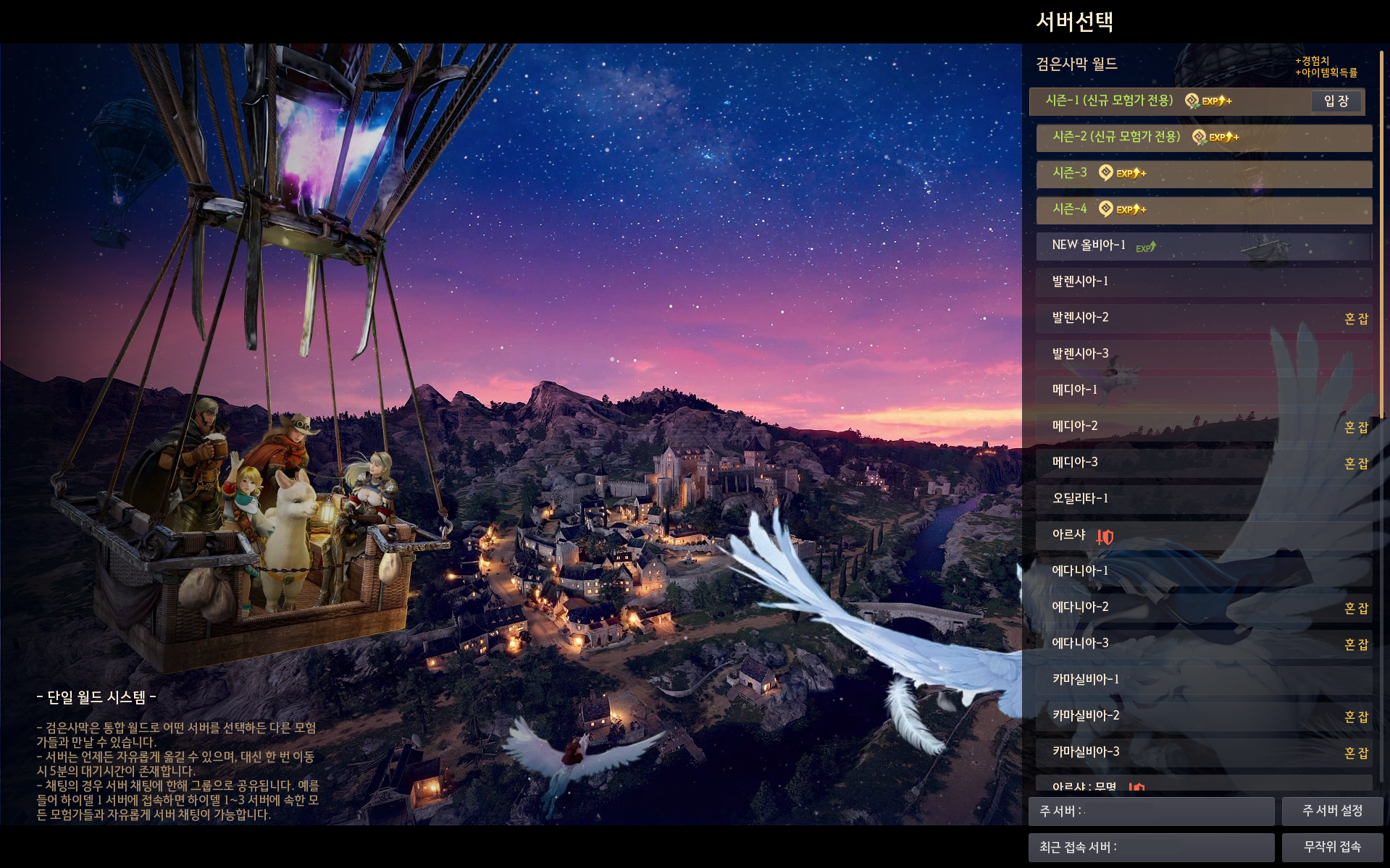Click the 서버선택 title text

point(1074,22)
